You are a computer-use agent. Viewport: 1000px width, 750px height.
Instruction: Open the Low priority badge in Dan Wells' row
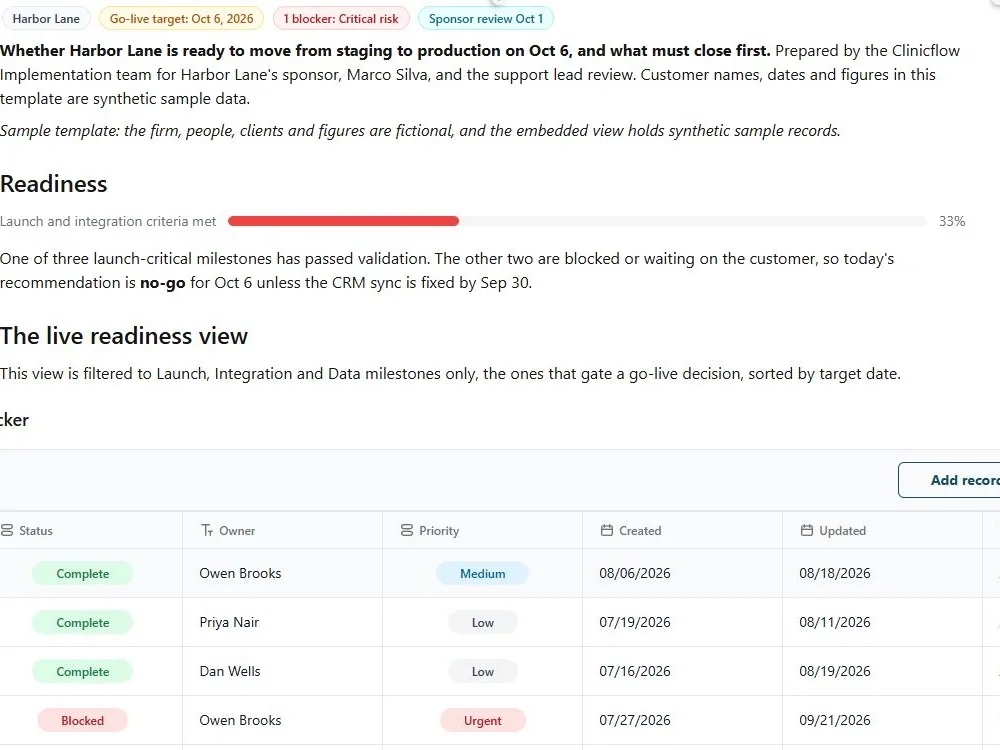482,672
